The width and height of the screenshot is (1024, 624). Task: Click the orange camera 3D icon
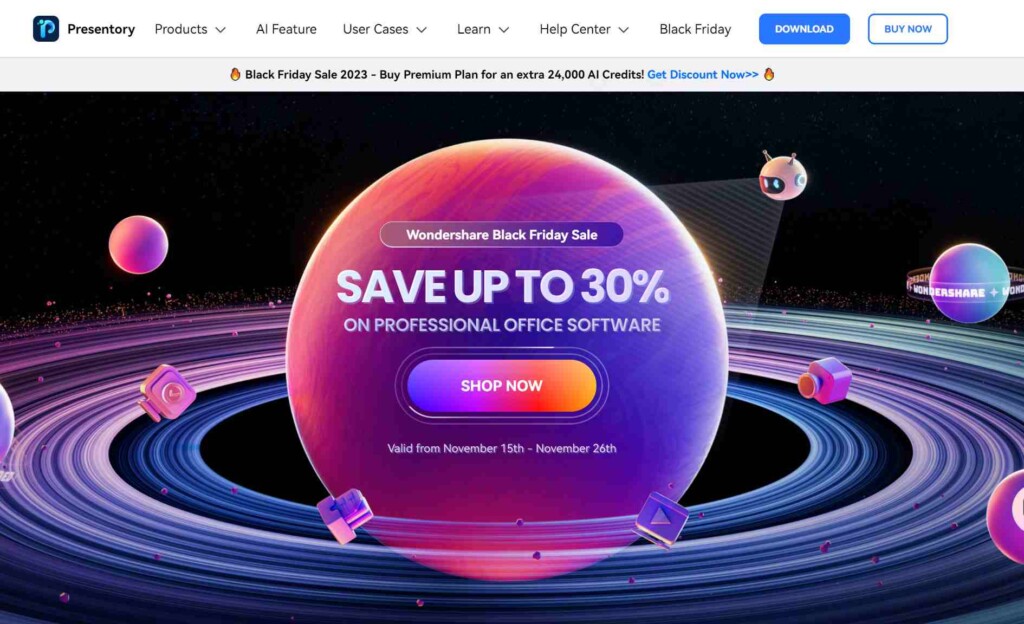click(824, 381)
